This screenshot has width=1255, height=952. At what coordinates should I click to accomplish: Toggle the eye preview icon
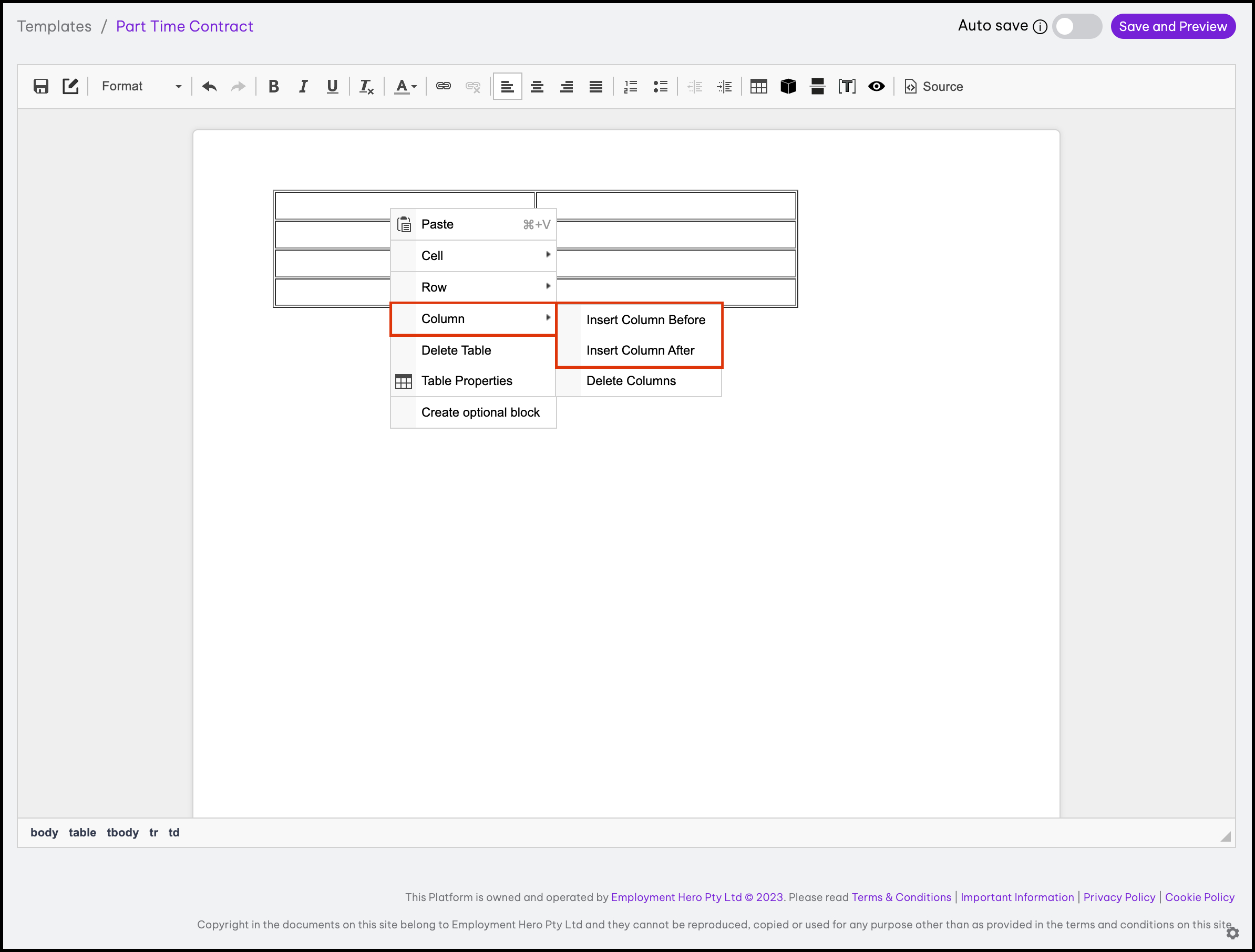(x=877, y=86)
